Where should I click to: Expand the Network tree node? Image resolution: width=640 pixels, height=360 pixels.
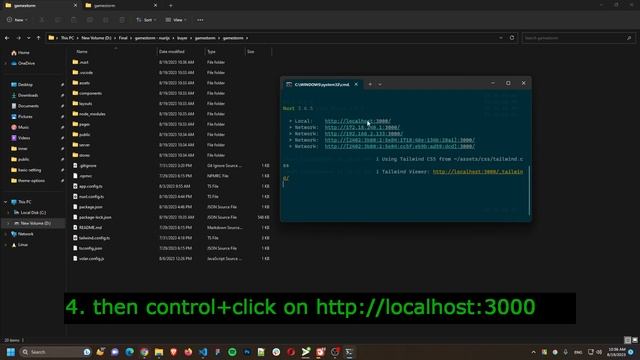5,234
